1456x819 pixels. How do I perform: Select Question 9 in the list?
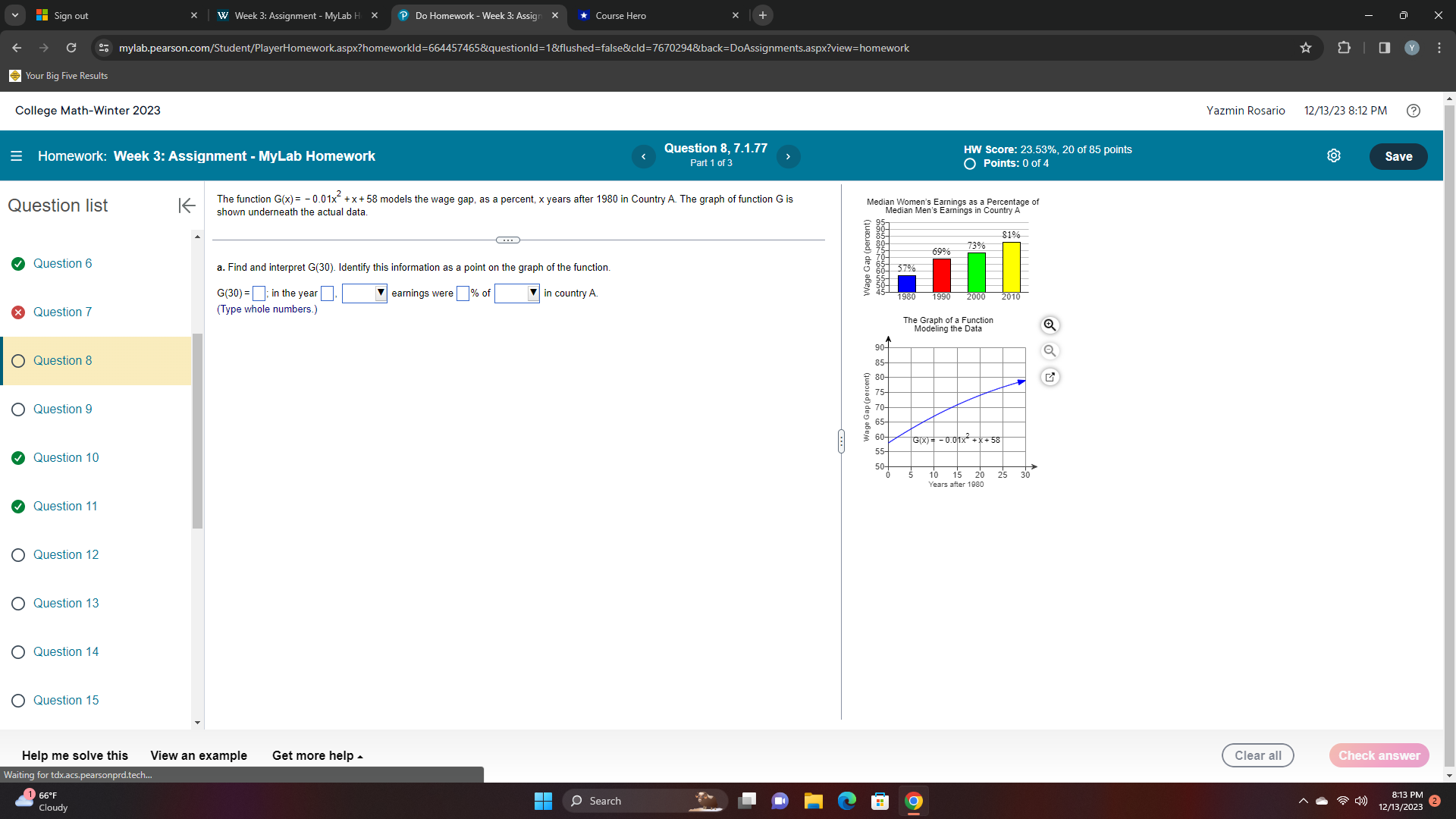[x=62, y=409]
